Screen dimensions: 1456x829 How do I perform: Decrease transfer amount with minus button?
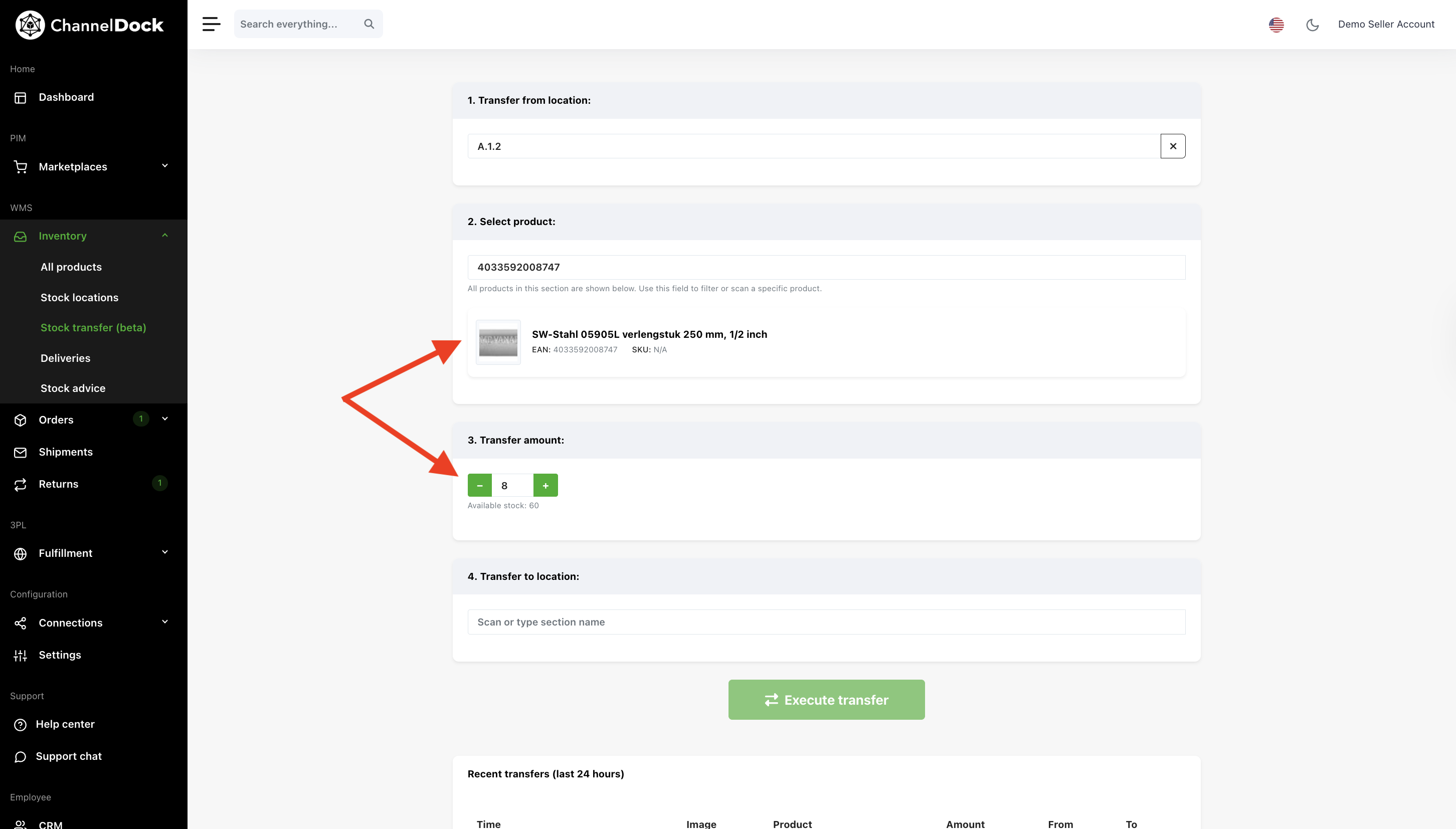pyautogui.click(x=479, y=486)
